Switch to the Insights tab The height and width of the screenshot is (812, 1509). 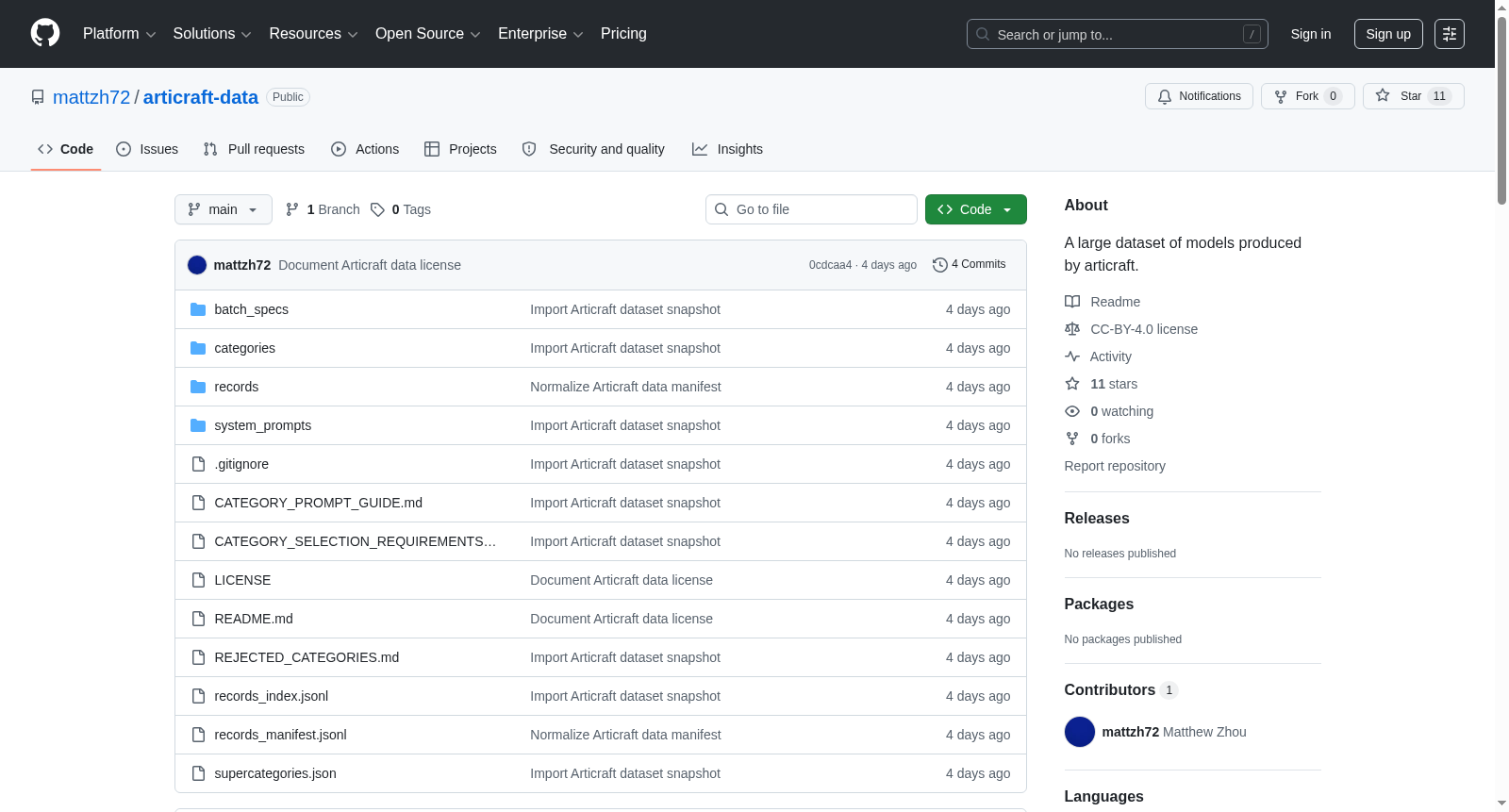coord(727,149)
